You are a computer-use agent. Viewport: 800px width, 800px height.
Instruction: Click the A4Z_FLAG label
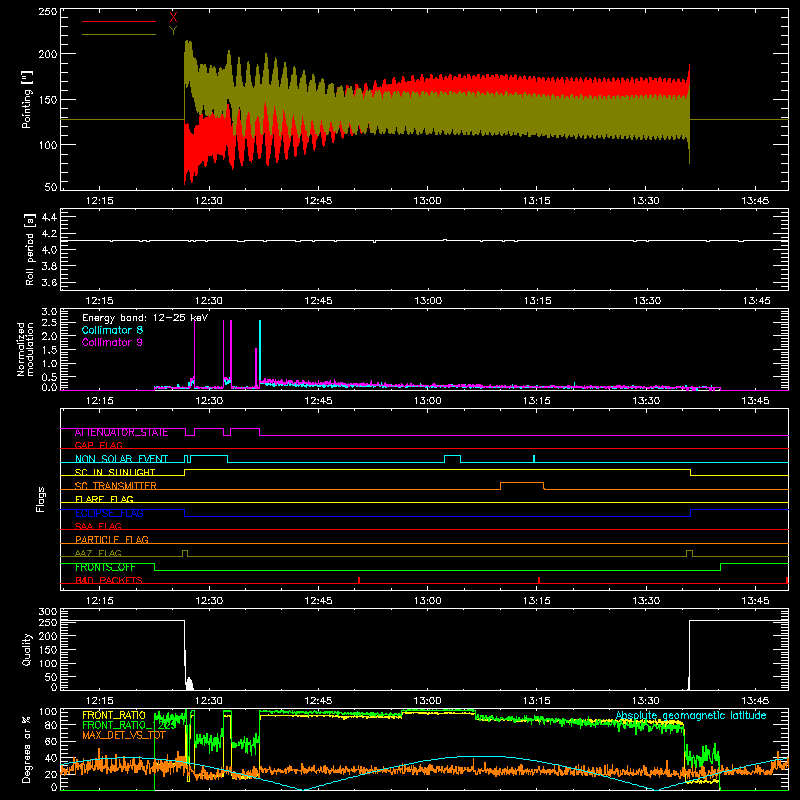98,553
